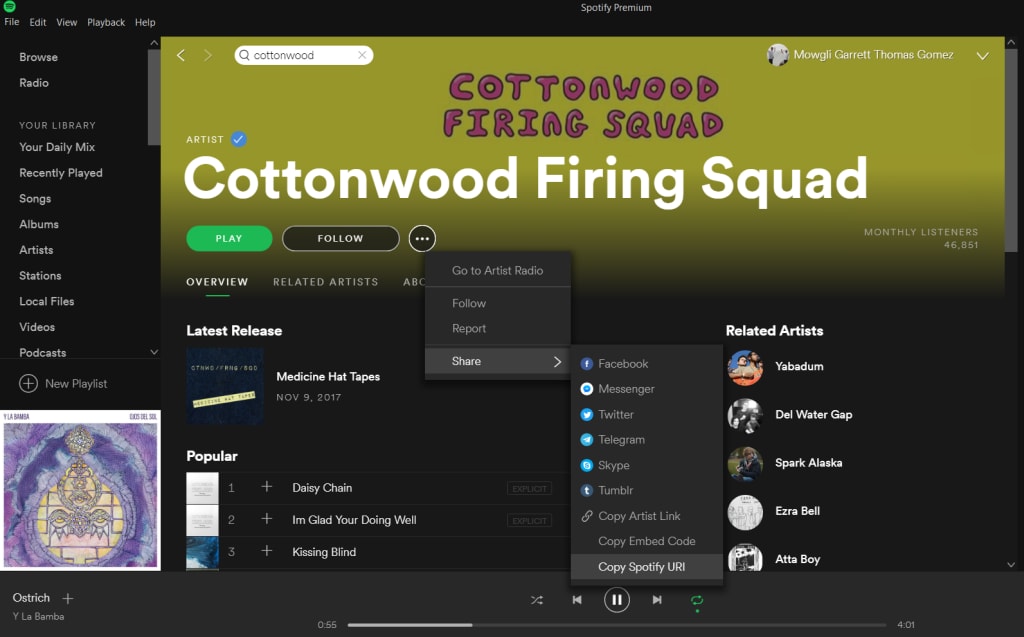1024x637 pixels.
Task: Copy the Artist Link
Action: pyautogui.click(x=647, y=515)
